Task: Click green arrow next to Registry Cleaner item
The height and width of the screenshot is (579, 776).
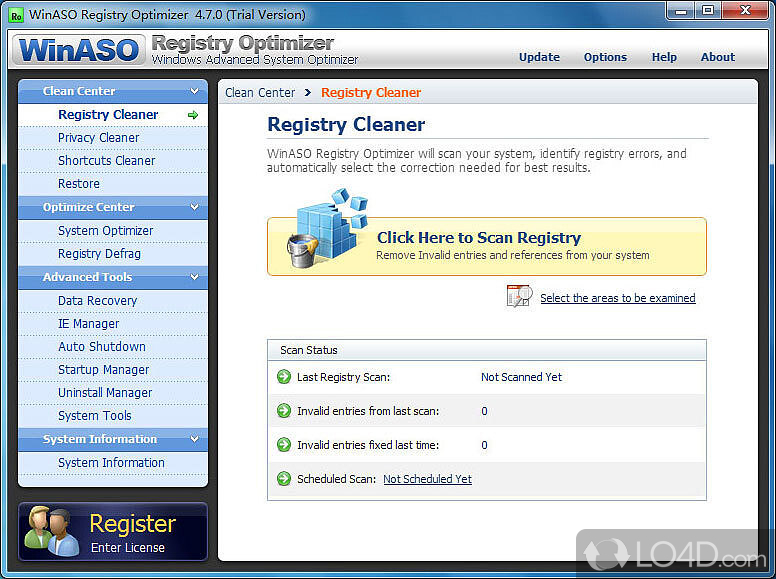Action: [x=193, y=115]
